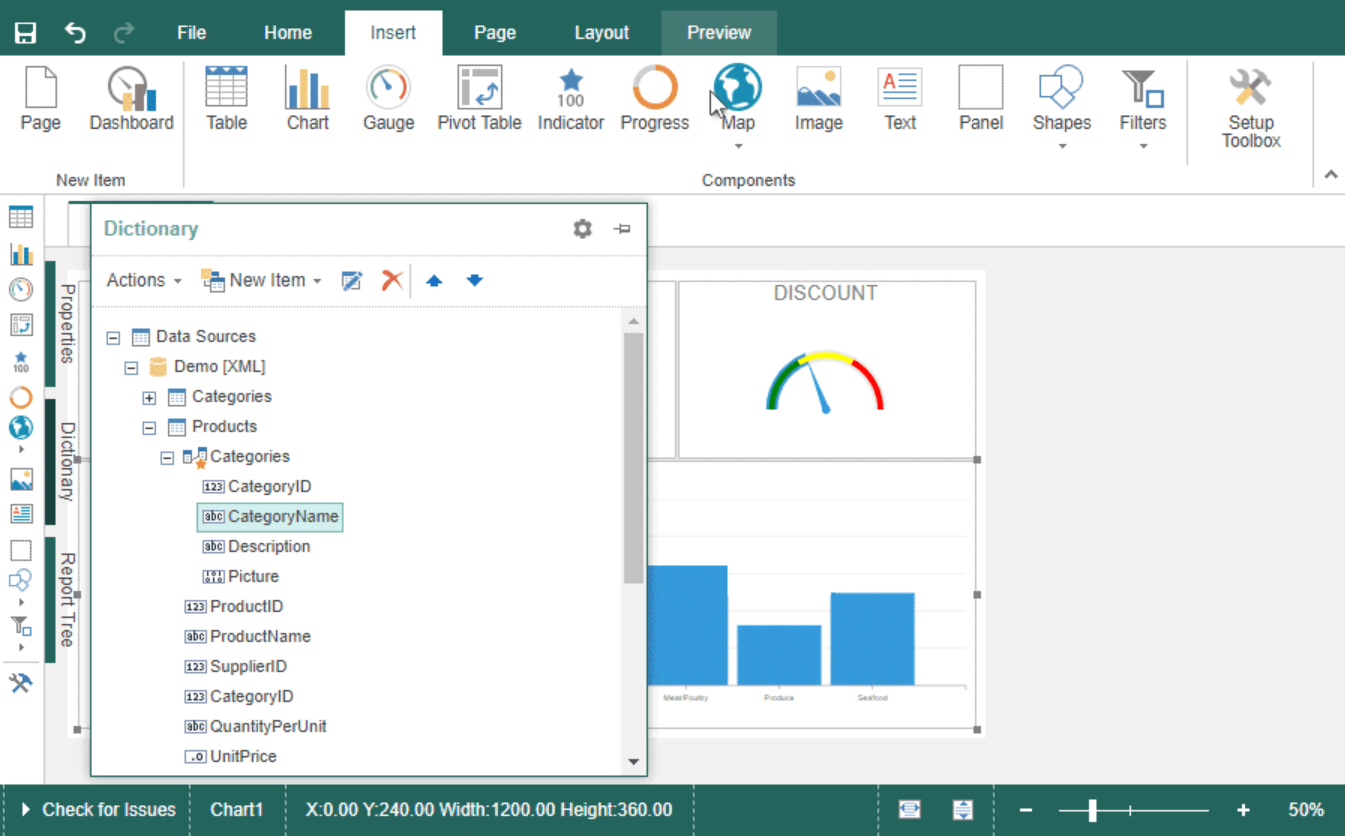Open Actions dropdown in Dictionary
The height and width of the screenshot is (836, 1345).
144,281
